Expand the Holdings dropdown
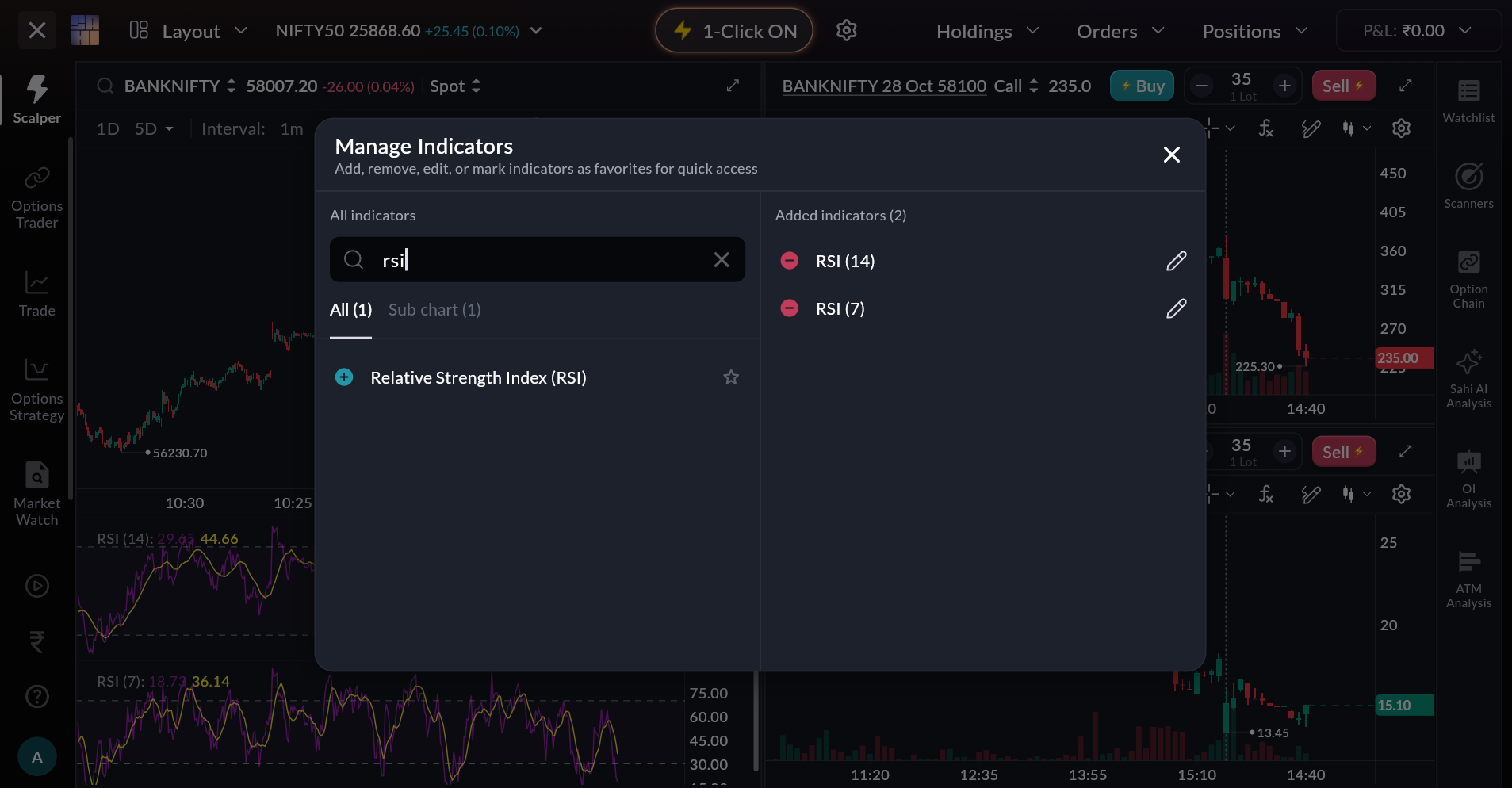 987,31
